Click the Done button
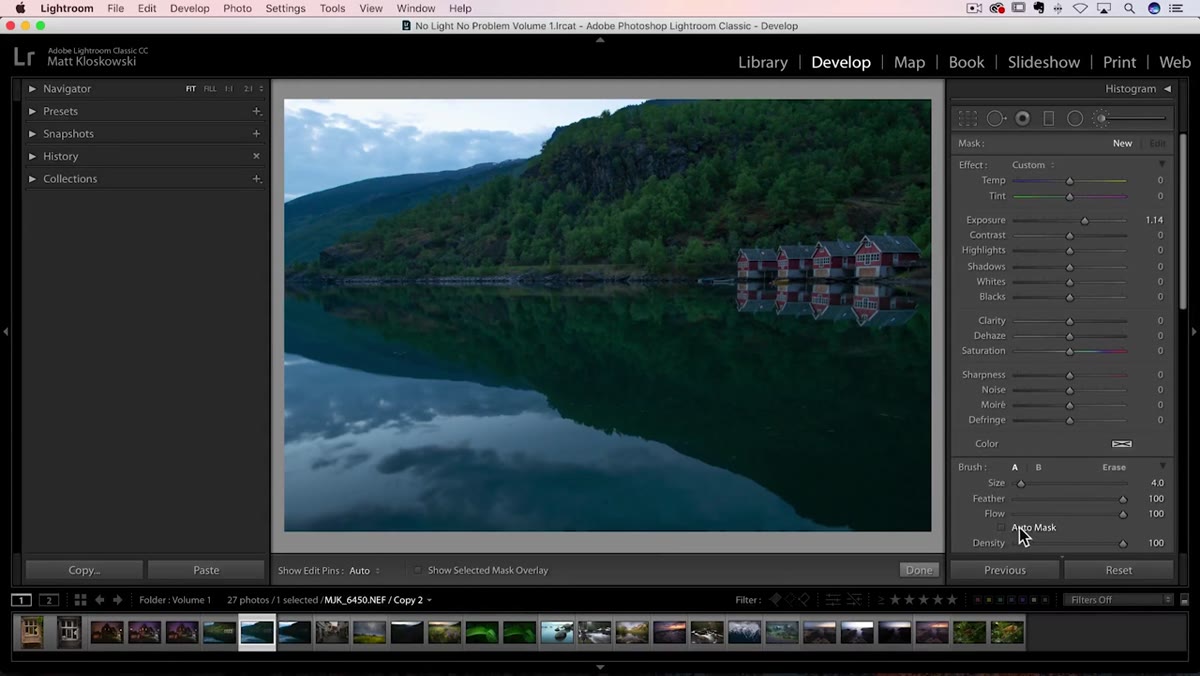The image size is (1200, 676). pyautogui.click(x=919, y=570)
